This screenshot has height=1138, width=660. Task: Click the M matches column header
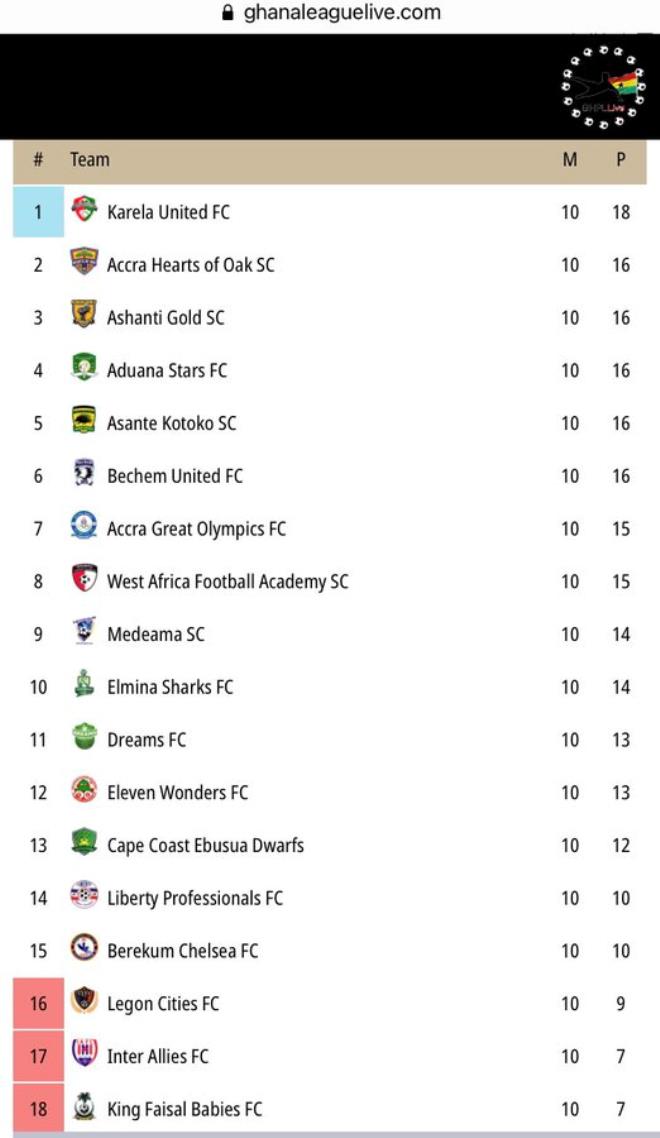coord(570,160)
